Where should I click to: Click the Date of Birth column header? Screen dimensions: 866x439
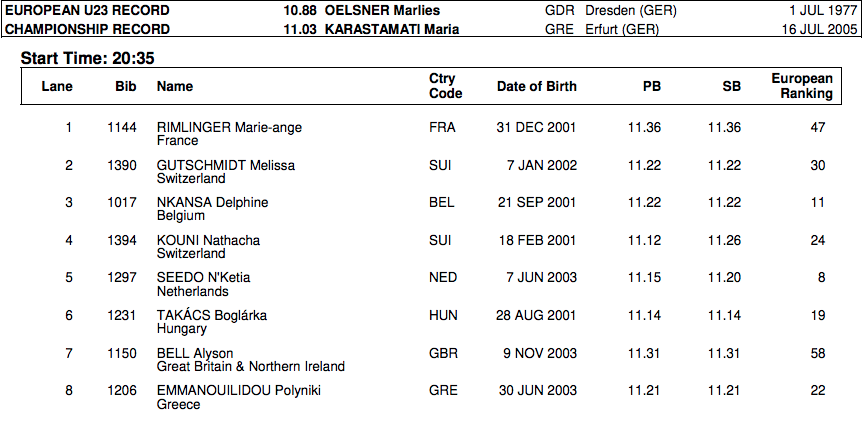pyautogui.click(x=536, y=87)
